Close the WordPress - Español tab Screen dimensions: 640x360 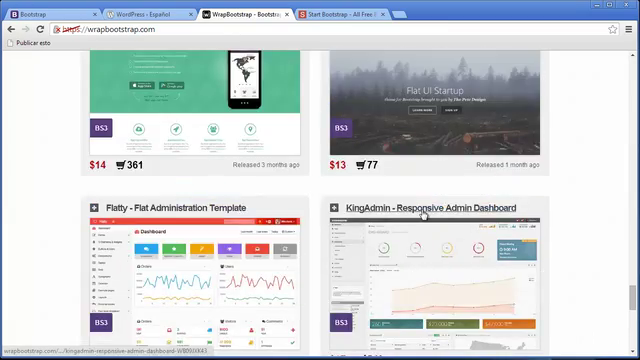[191, 14]
